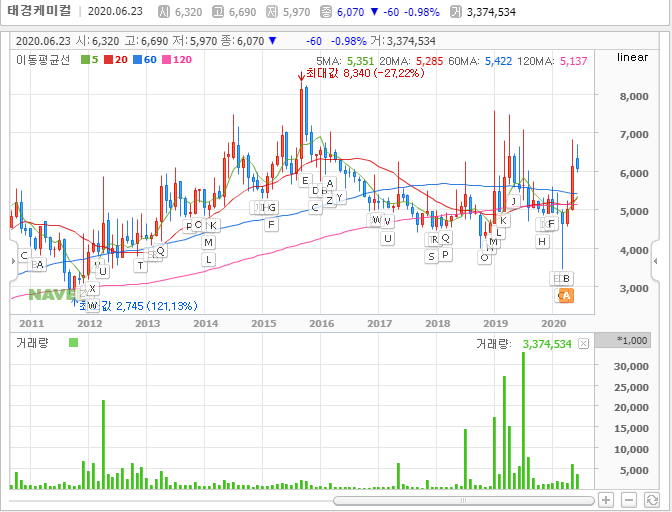The width and height of the screenshot is (672, 512).
Task: Click the 120MA value 5,137
Action: pyautogui.click(x=573, y=61)
